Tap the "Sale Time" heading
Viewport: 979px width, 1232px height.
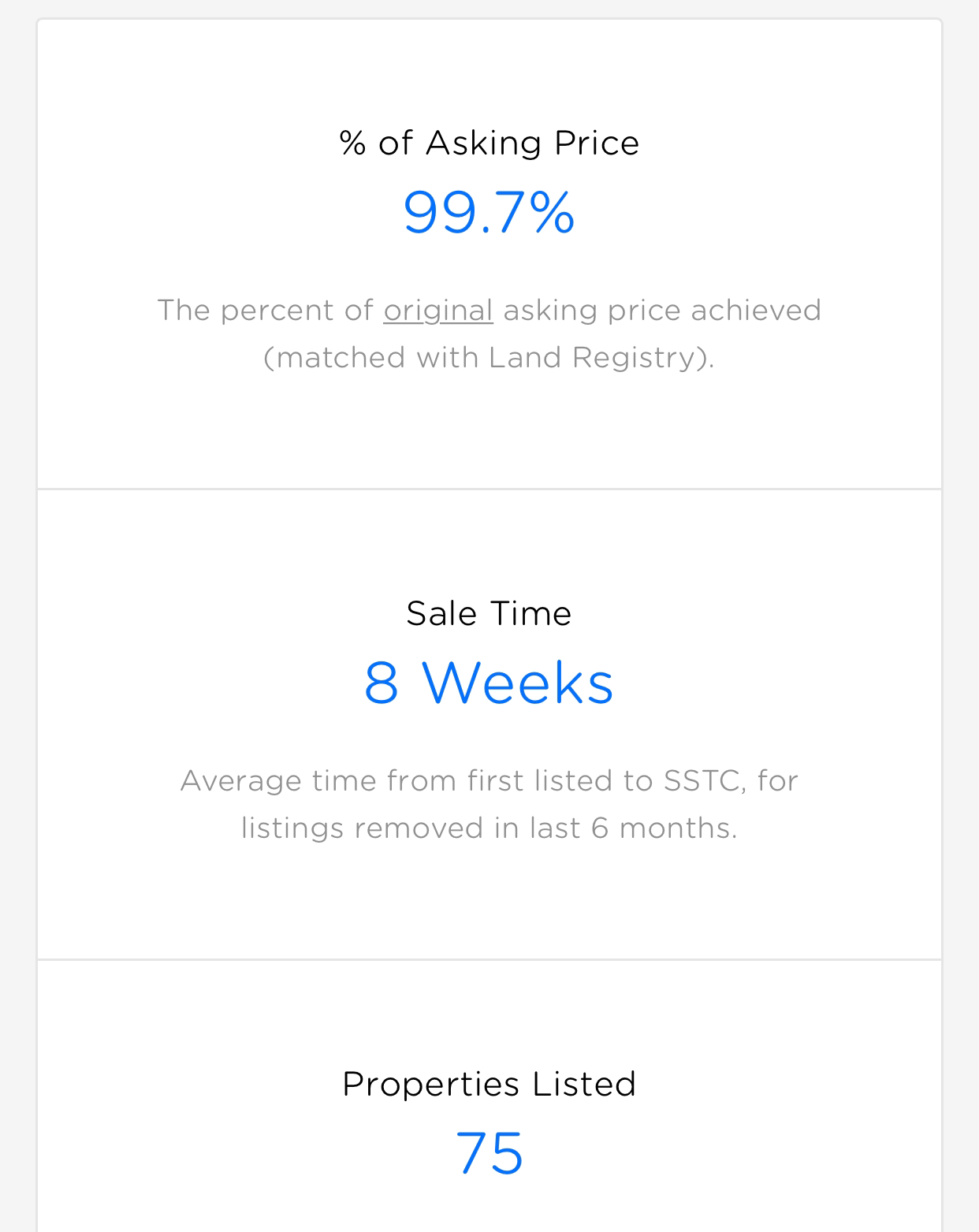[x=489, y=614]
